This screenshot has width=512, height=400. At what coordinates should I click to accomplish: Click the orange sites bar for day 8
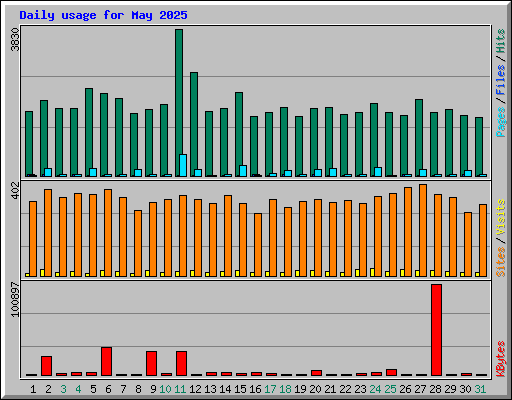pyautogui.click(x=138, y=243)
